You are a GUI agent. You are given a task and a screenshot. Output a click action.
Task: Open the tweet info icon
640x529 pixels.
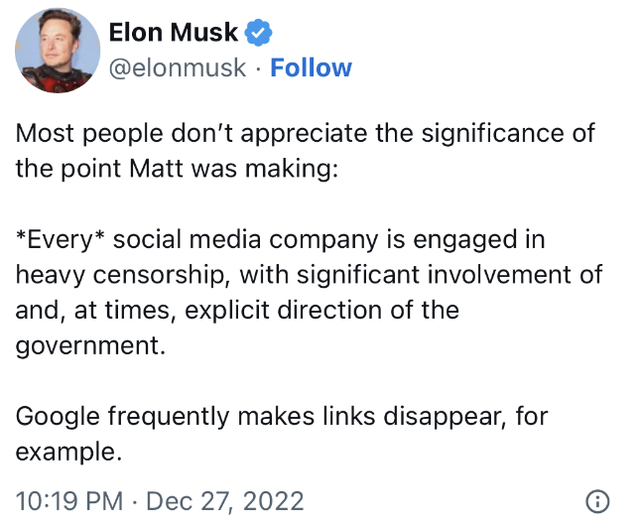click(597, 500)
